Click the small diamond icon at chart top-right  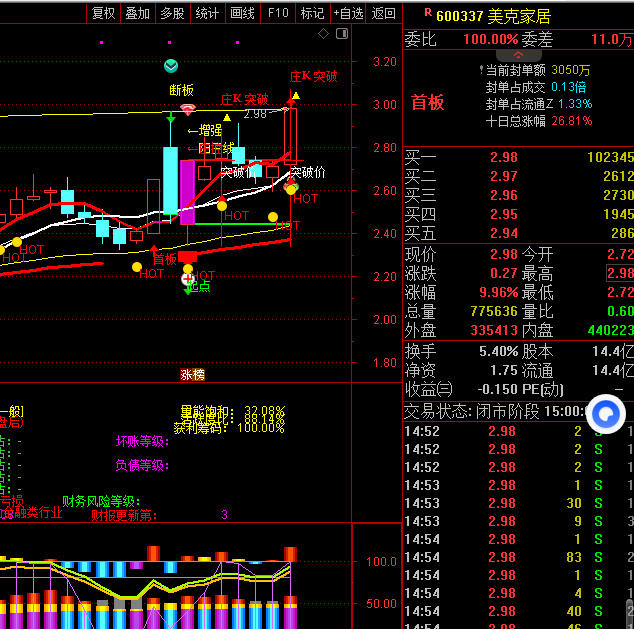point(324,34)
